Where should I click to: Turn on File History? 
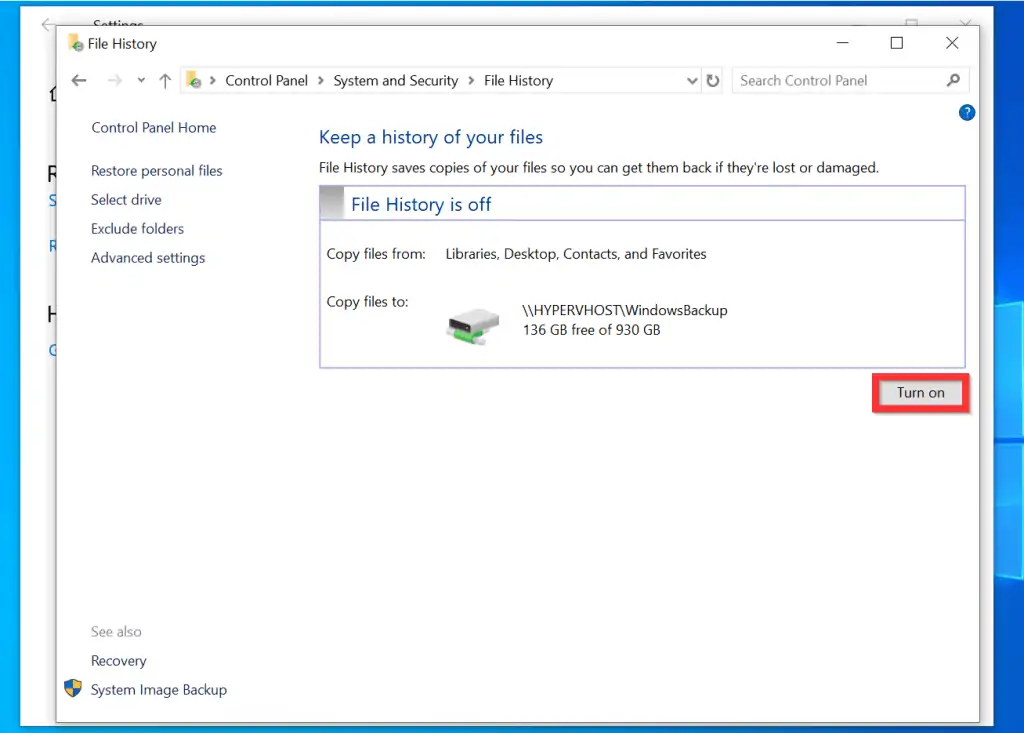(920, 393)
